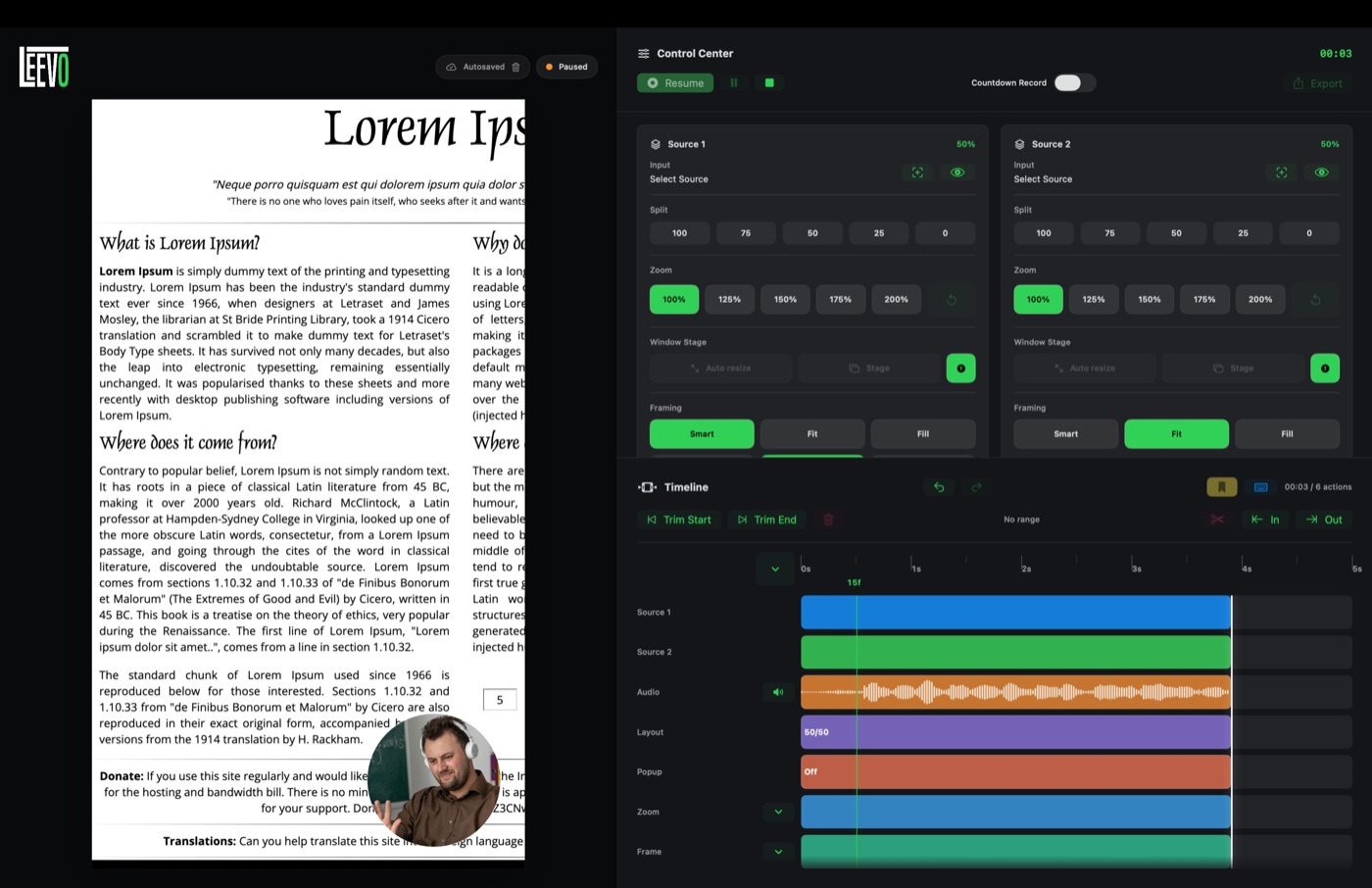This screenshot has height=888, width=1372.
Task: Click Source 1 Stage button
Action: [x=869, y=369]
